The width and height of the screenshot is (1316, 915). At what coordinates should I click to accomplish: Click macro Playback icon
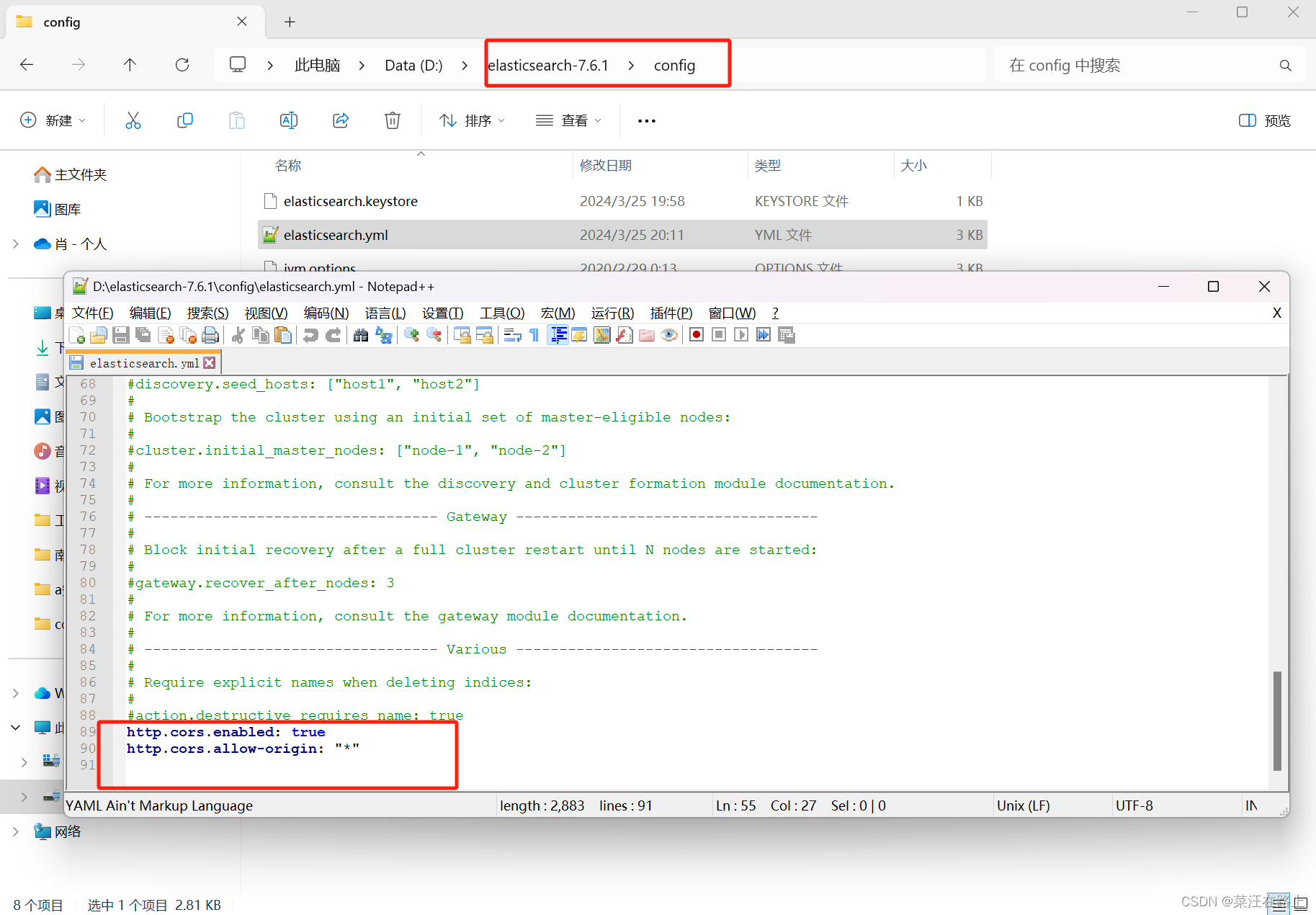coord(741,335)
